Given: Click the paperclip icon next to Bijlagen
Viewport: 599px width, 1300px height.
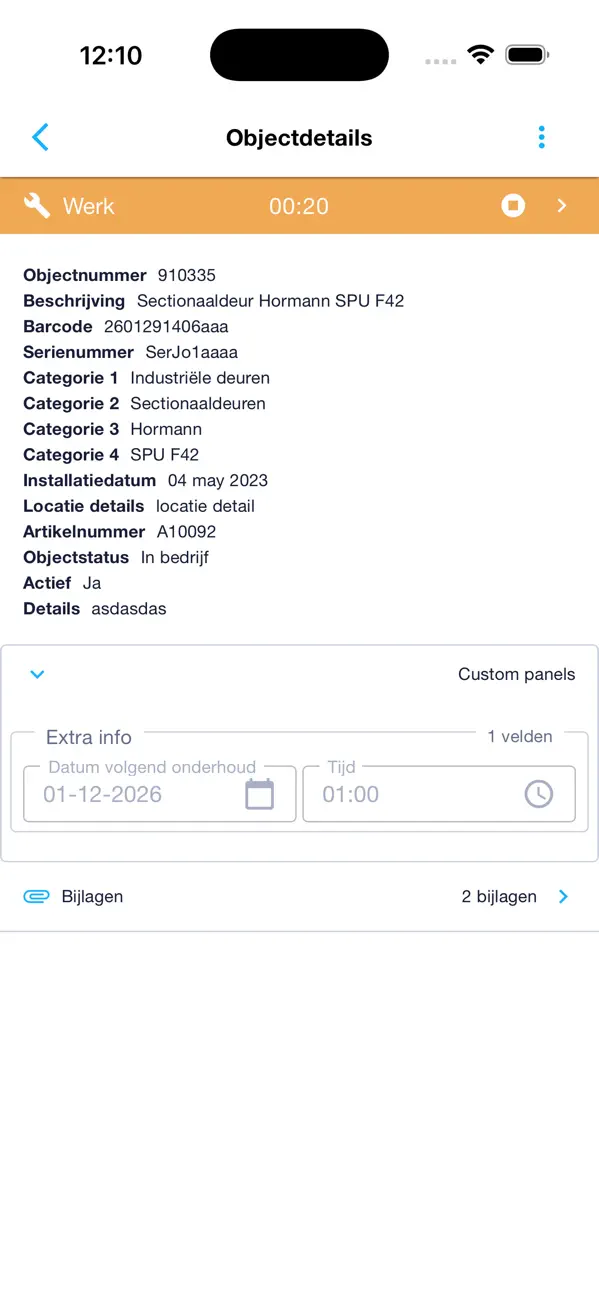Looking at the screenshot, I should click(36, 896).
